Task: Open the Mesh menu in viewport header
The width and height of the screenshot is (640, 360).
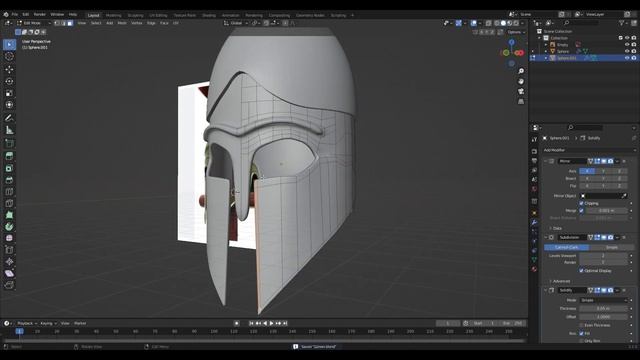Action: pyautogui.click(x=122, y=23)
